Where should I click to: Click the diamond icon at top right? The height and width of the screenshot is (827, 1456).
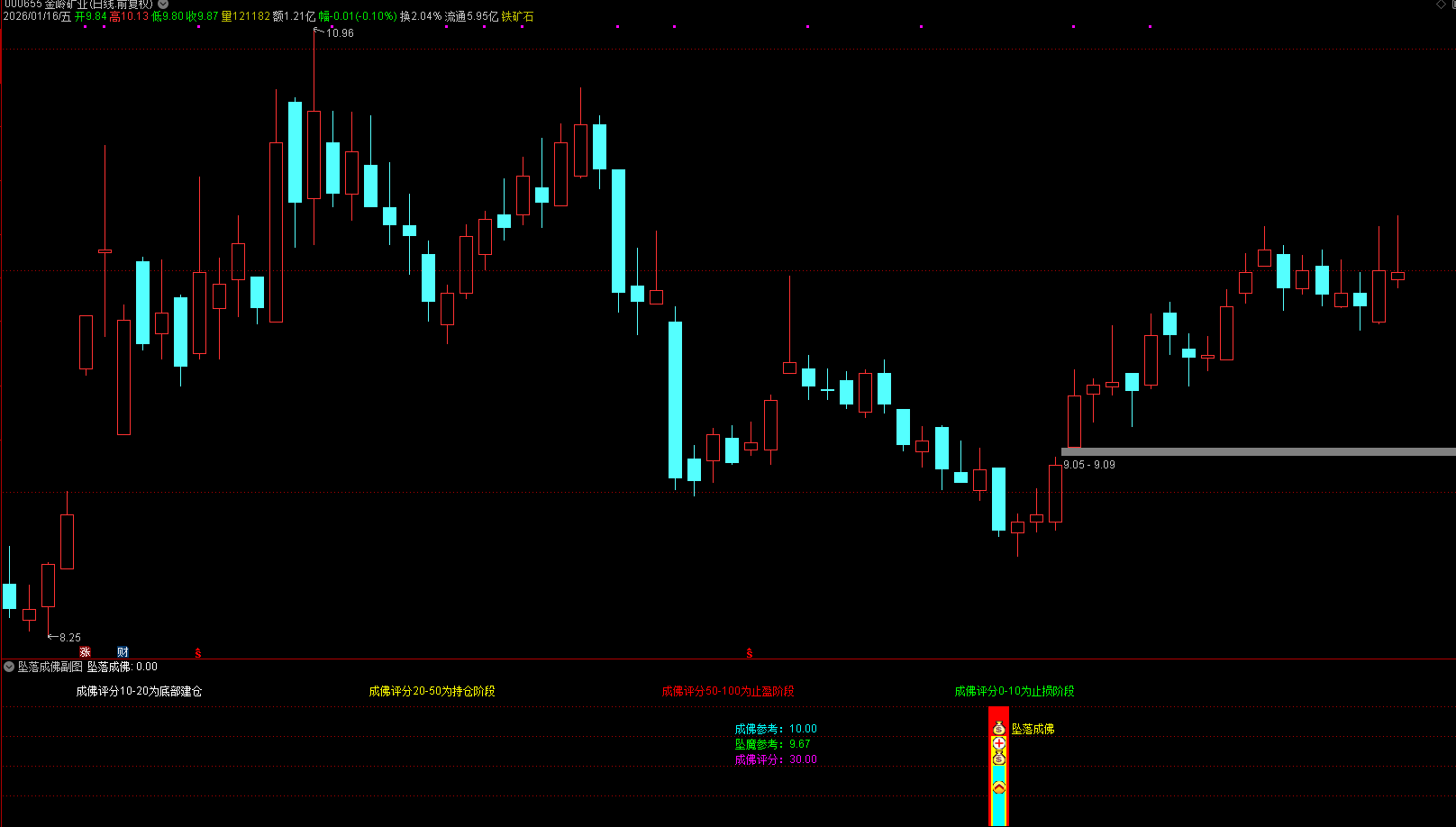1441,5
